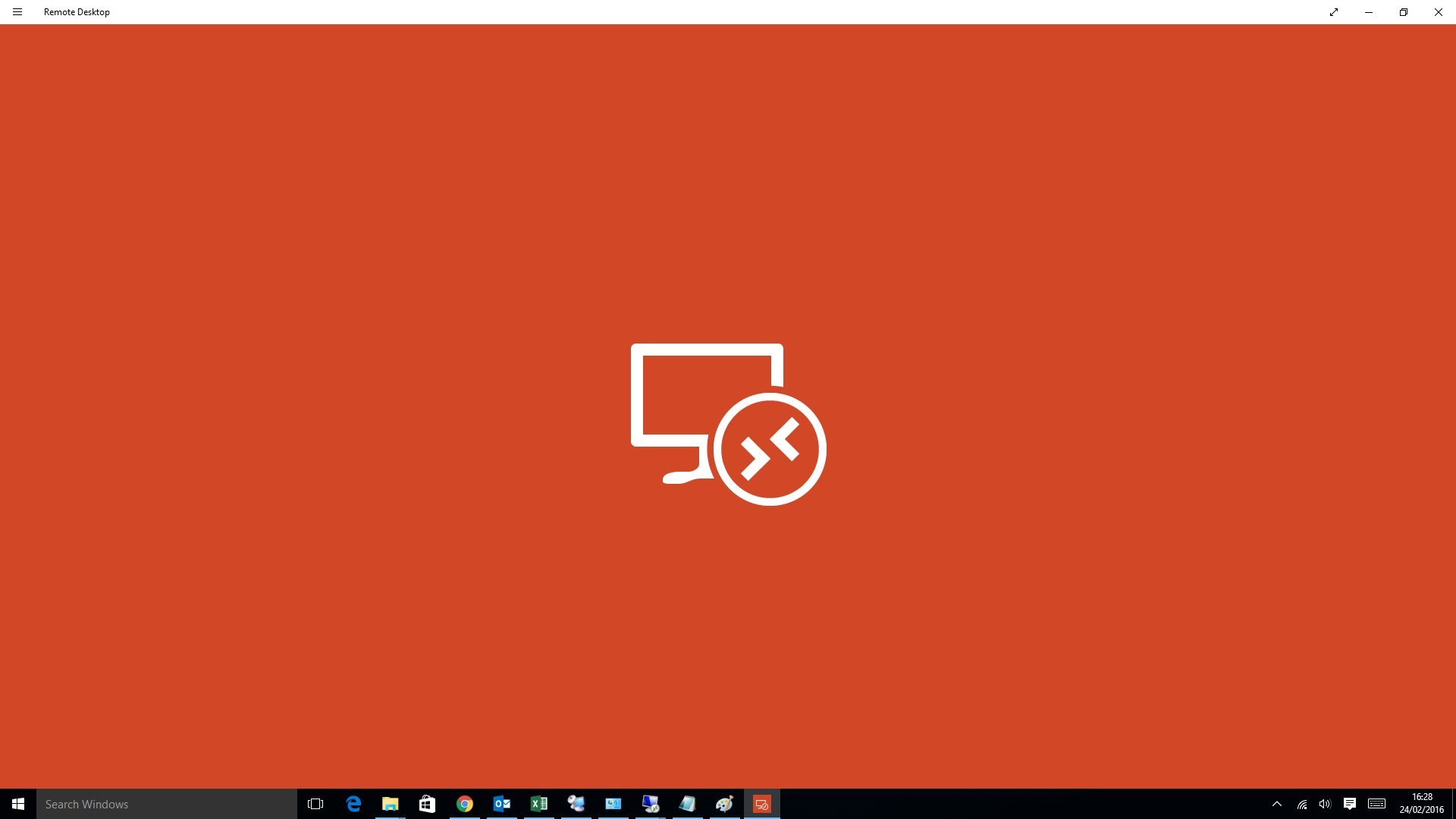Screen dimensions: 1456x819
Task: Switch to Excel on the taskbar
Action: pos(539,804)
